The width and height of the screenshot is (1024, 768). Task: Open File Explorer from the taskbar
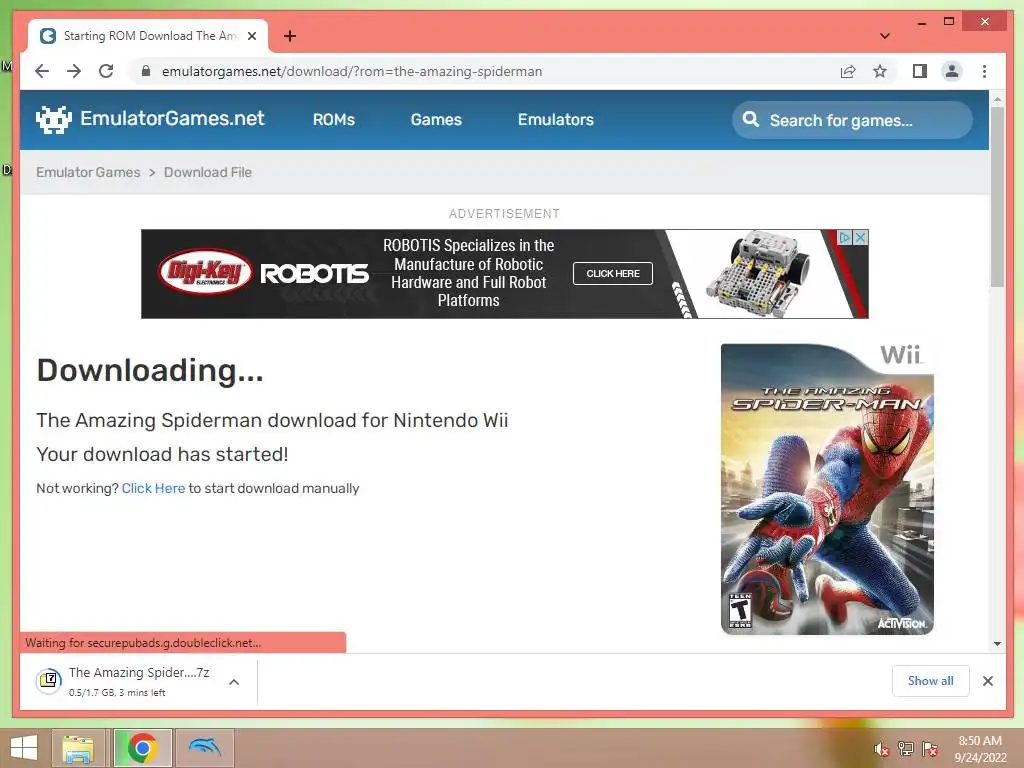click(x=78, y=748)
